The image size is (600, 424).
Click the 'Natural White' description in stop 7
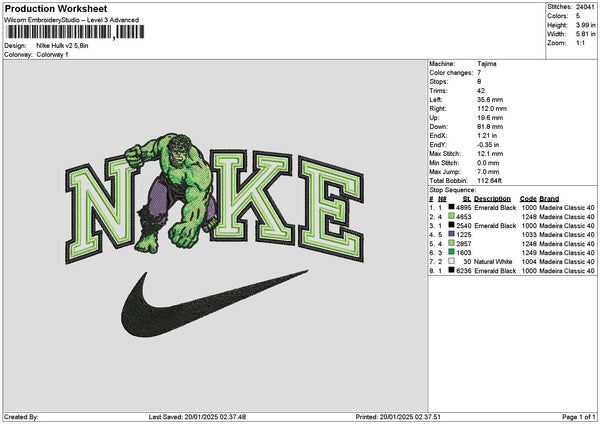pyautogui.click(x=493, y=262)
